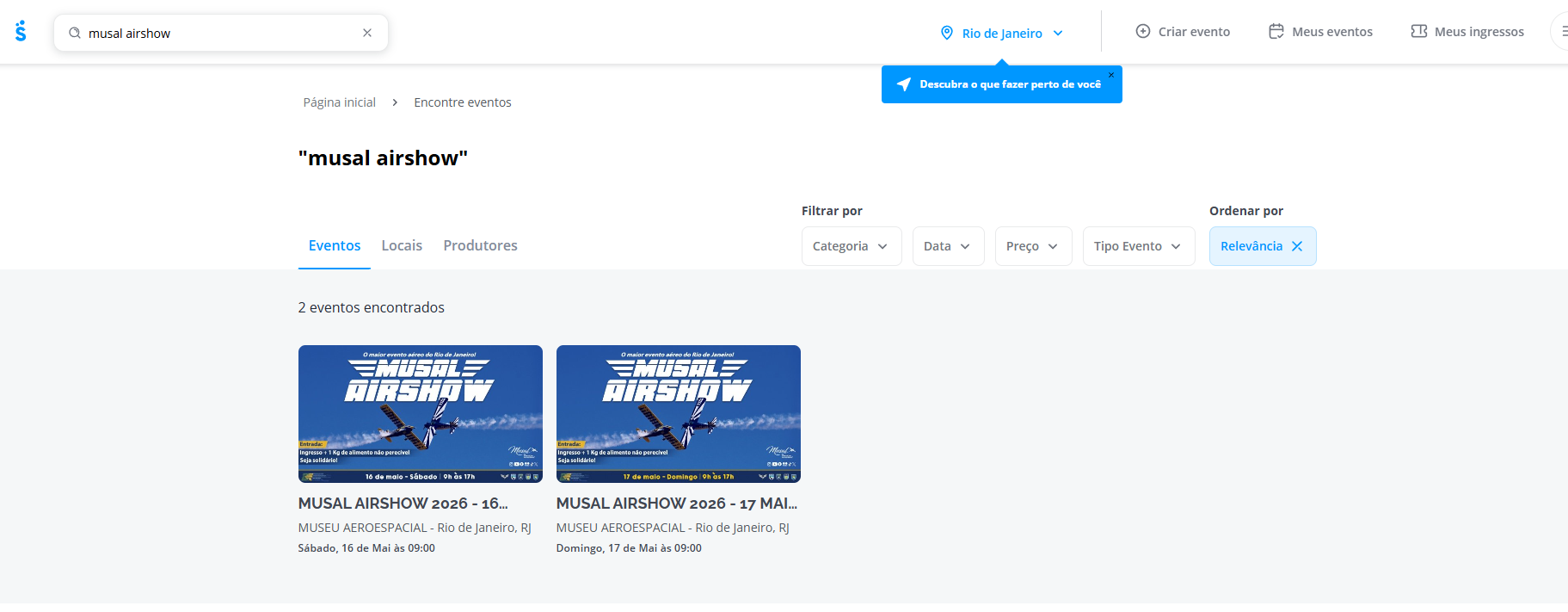Image resolution: width=1568 pixels, height=612 pixels.
Task: Click the 2 eventos encontrados text
Action: (x=372, y=307)
